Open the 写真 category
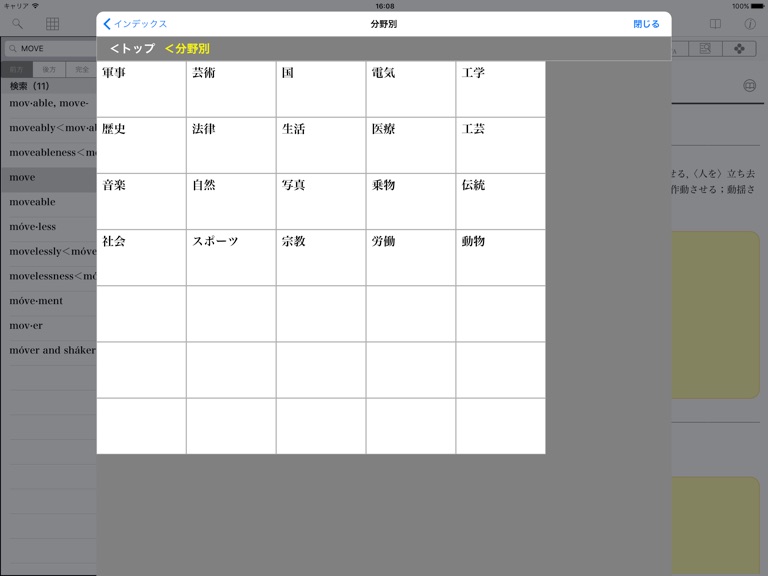This screenshot has width=768, height=576. coord(321,201)
